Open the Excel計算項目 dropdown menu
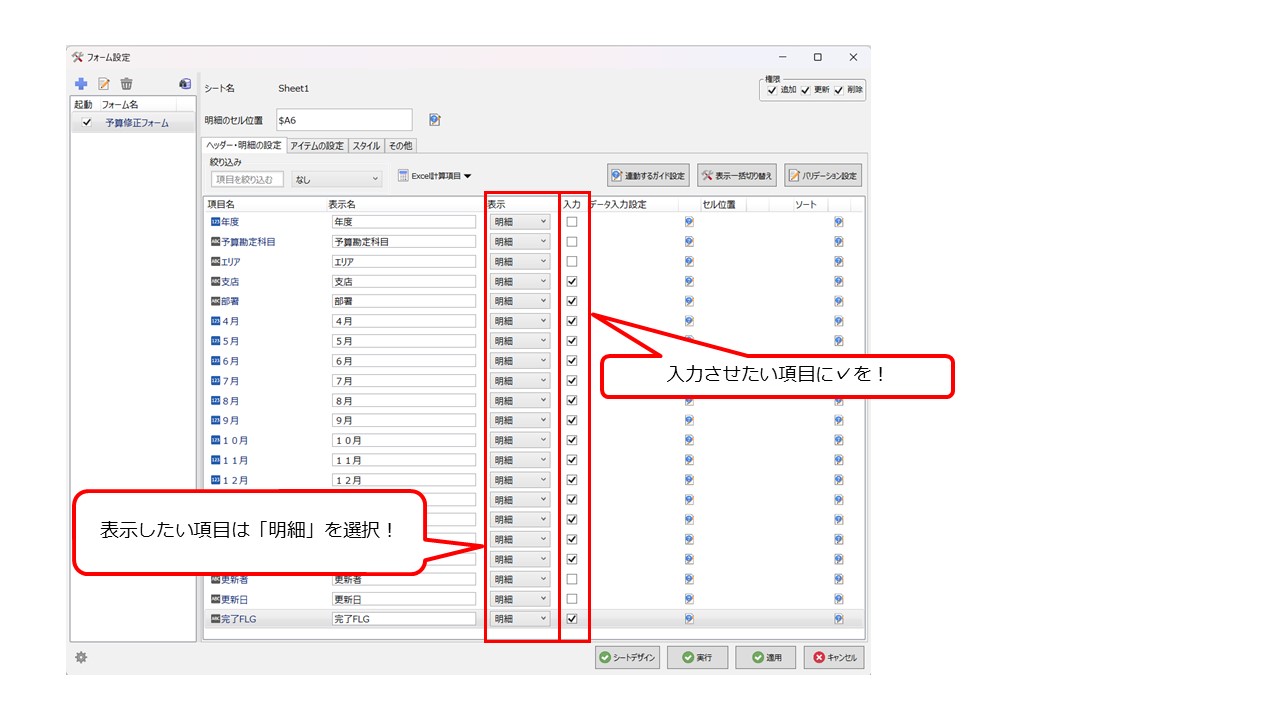The image size is (1280, 720). (x=435, y=176)
